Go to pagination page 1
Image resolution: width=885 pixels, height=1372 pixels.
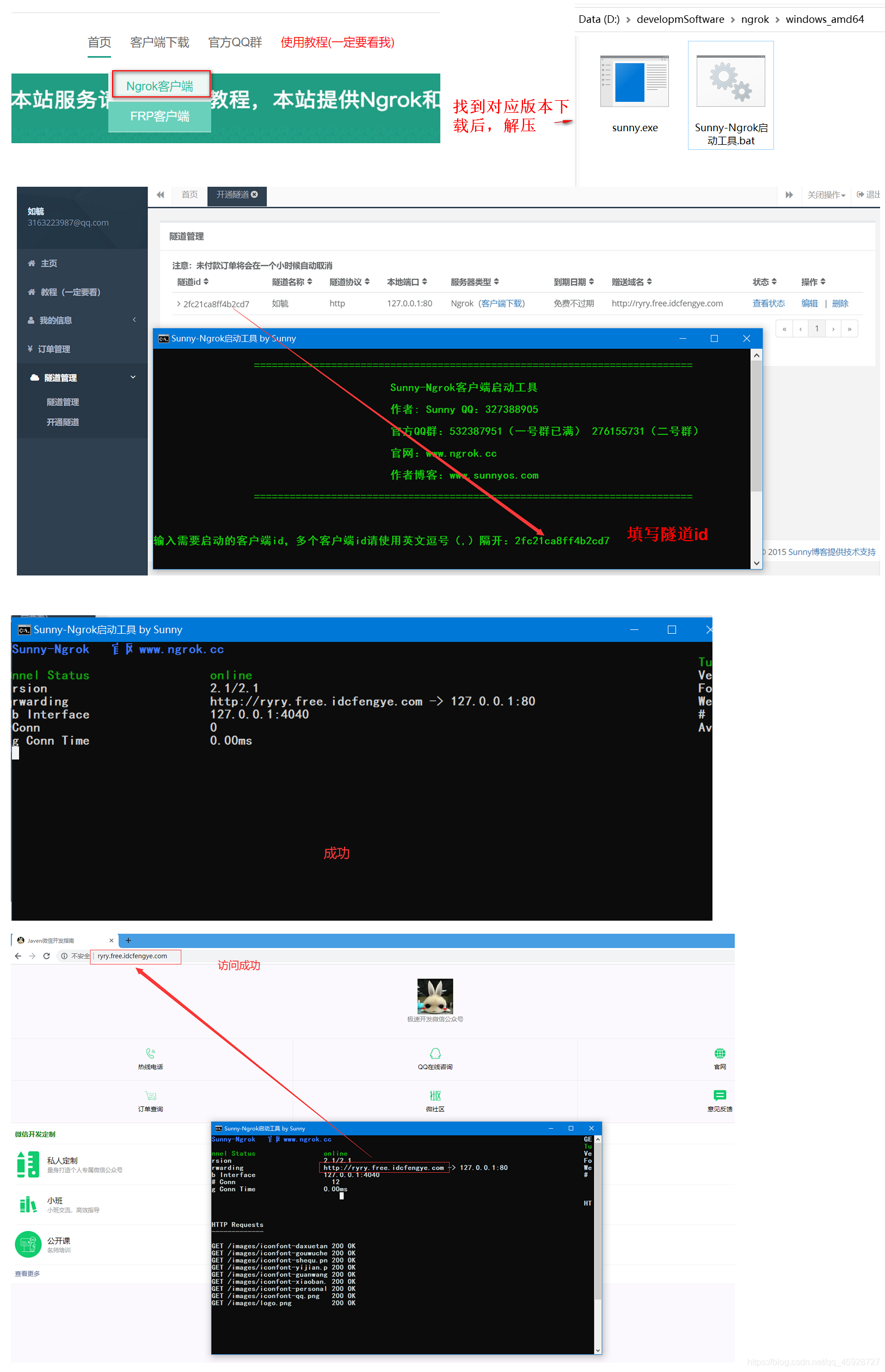pos(816,329)
